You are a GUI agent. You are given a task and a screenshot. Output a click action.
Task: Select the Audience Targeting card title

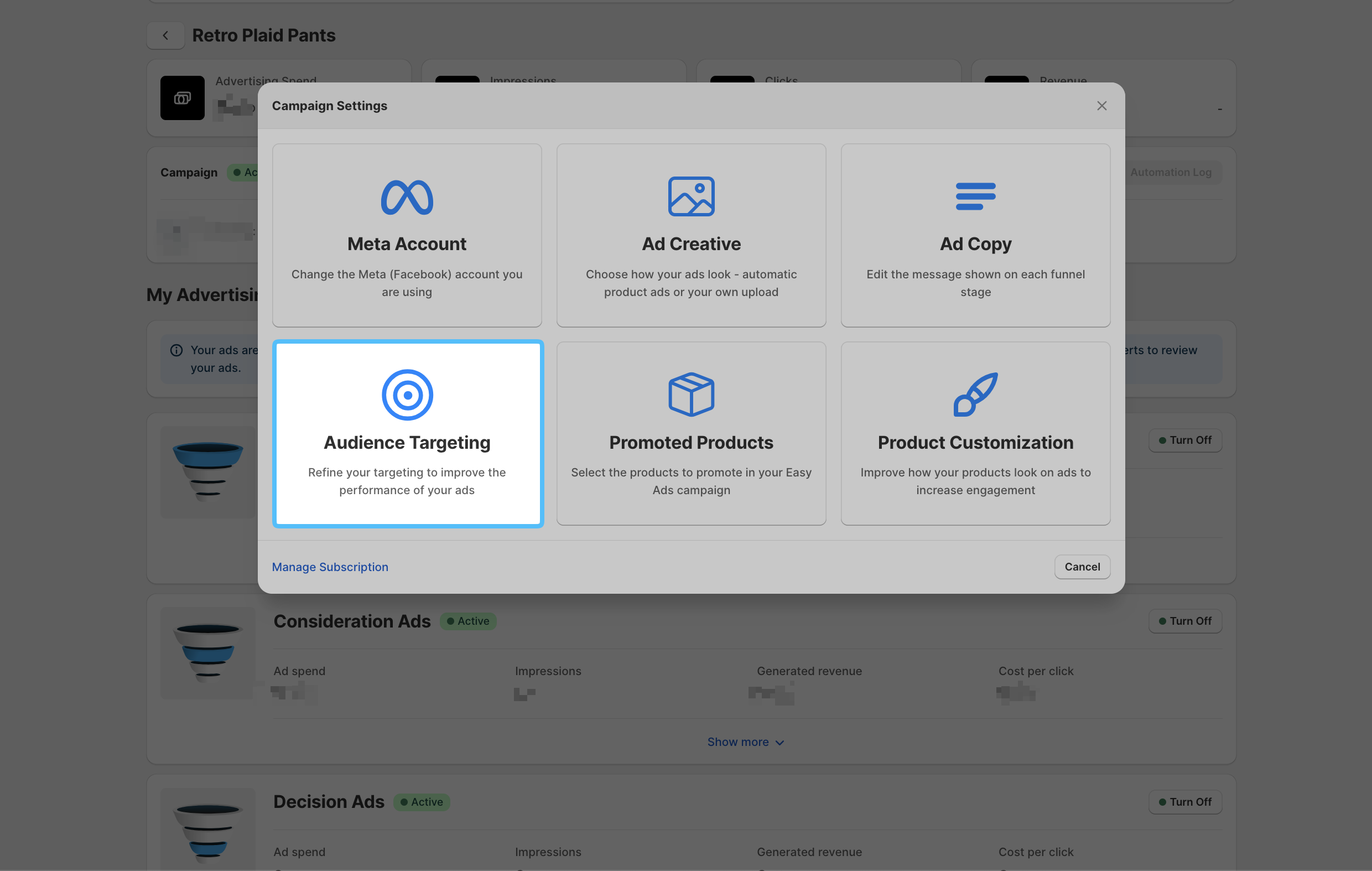click(407, 443)
